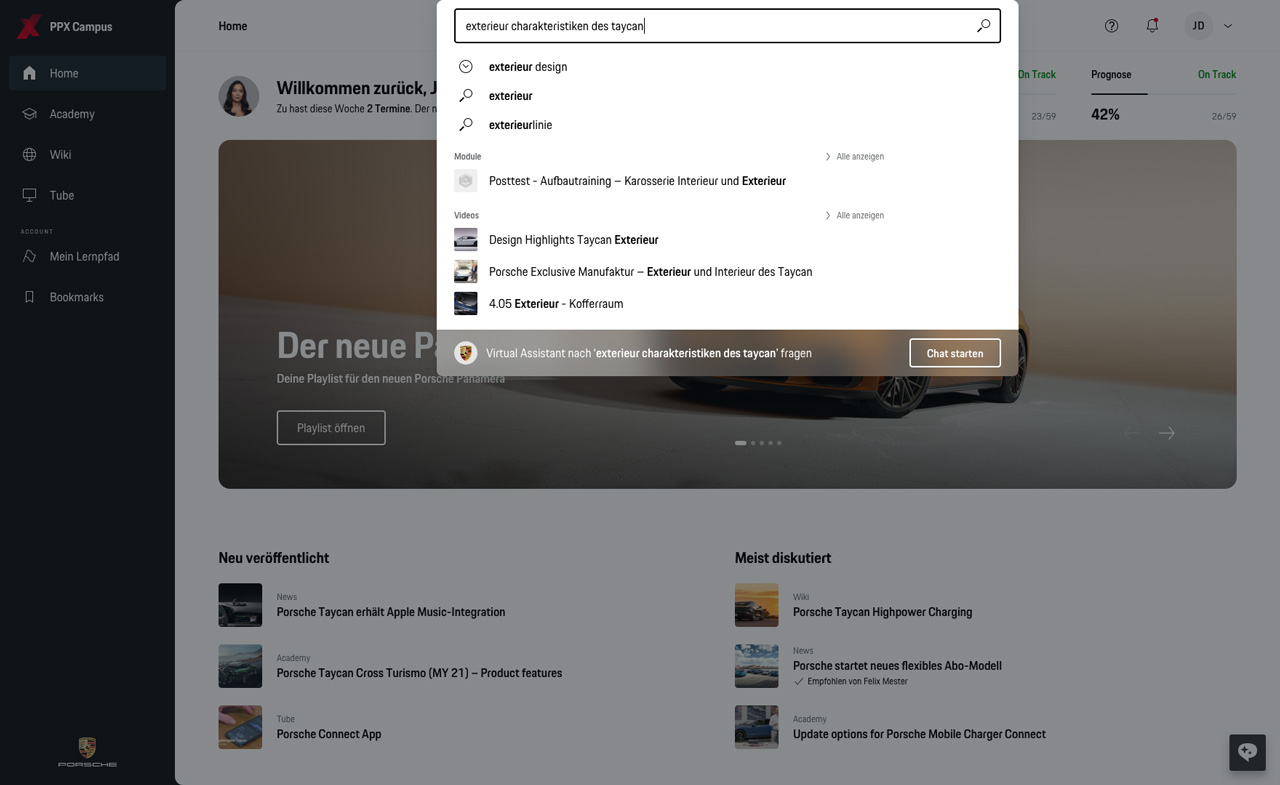Viewport: 1280px width, 785px height.
Task: Click thumbnail for Porsche Connect App
Action: pyautogui.click(x=240, y=727)
